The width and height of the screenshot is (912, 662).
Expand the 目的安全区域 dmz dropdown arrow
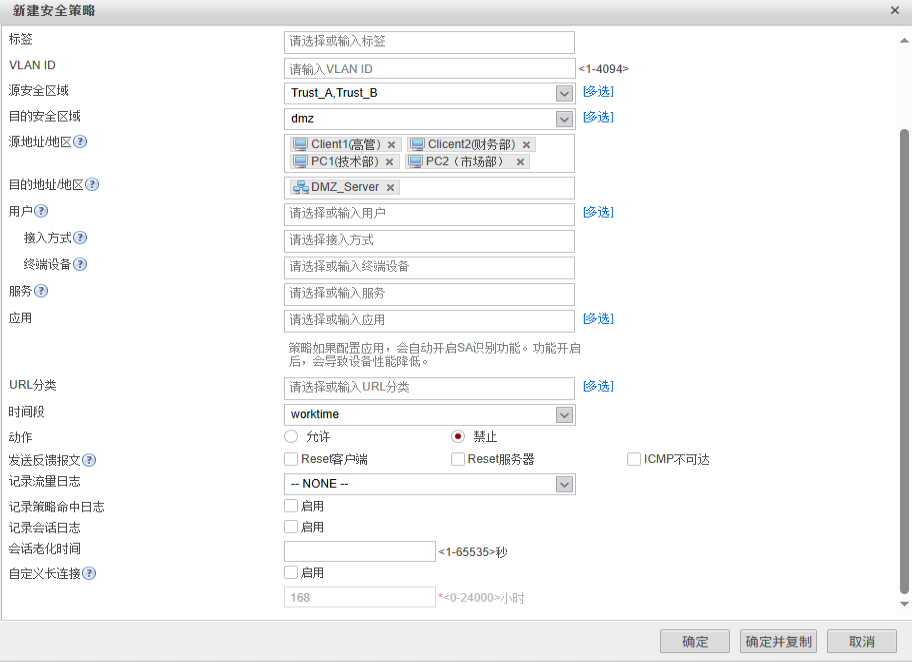coord(564,119)
